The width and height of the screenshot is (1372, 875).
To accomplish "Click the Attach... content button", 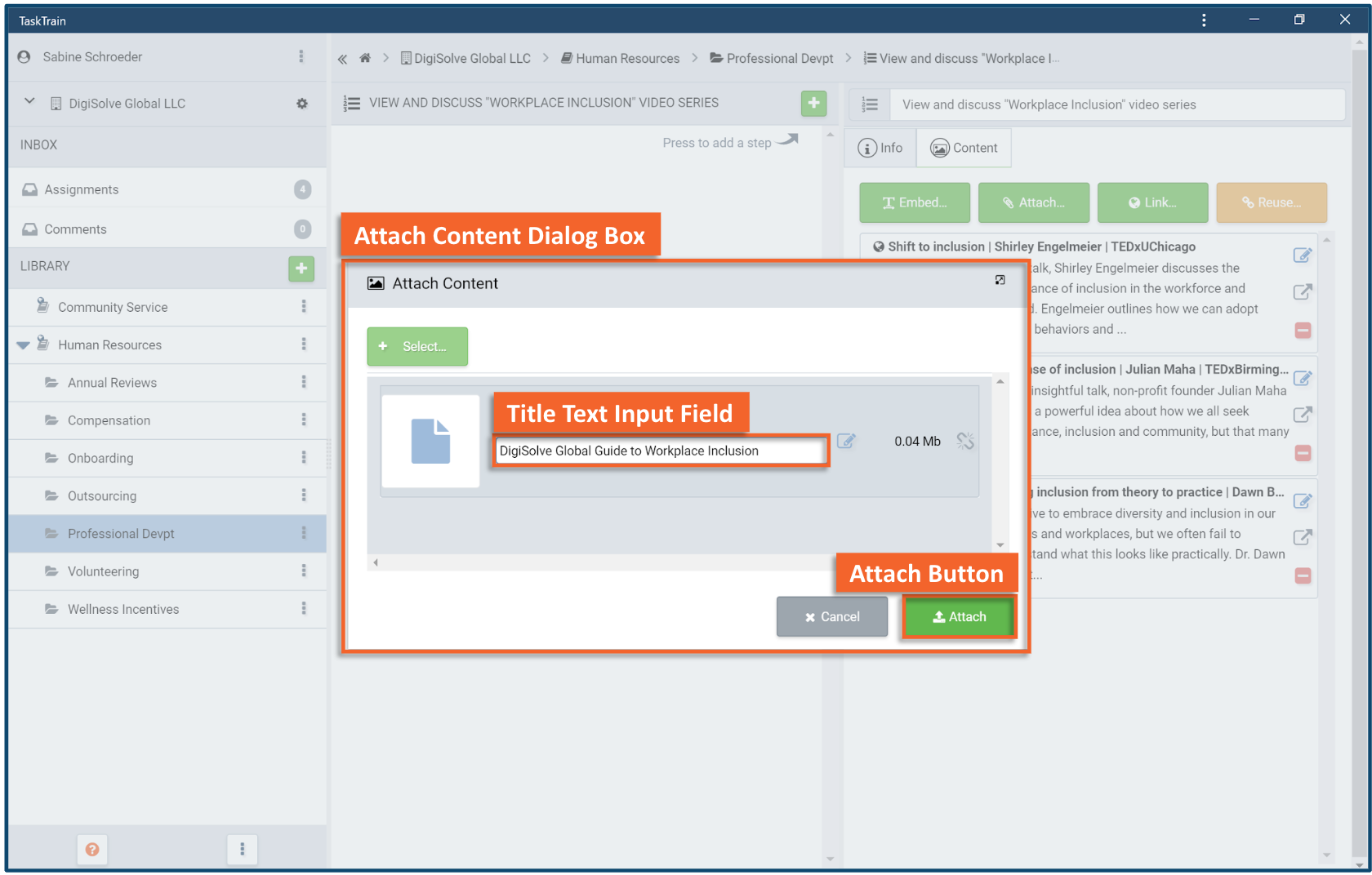I will click(x=1034, y=202).
